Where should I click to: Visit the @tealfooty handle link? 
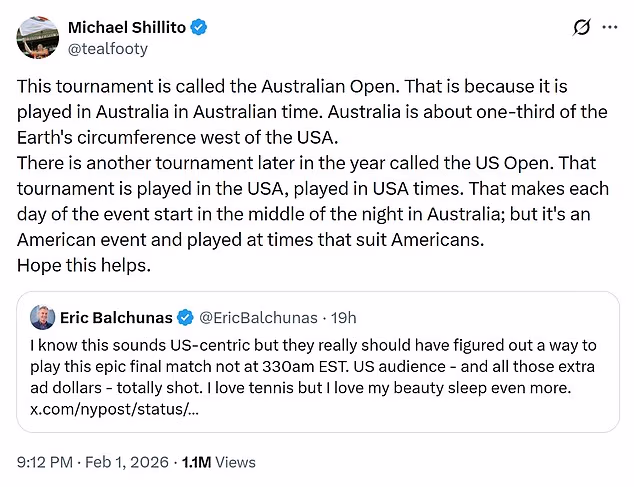(106, 47)
